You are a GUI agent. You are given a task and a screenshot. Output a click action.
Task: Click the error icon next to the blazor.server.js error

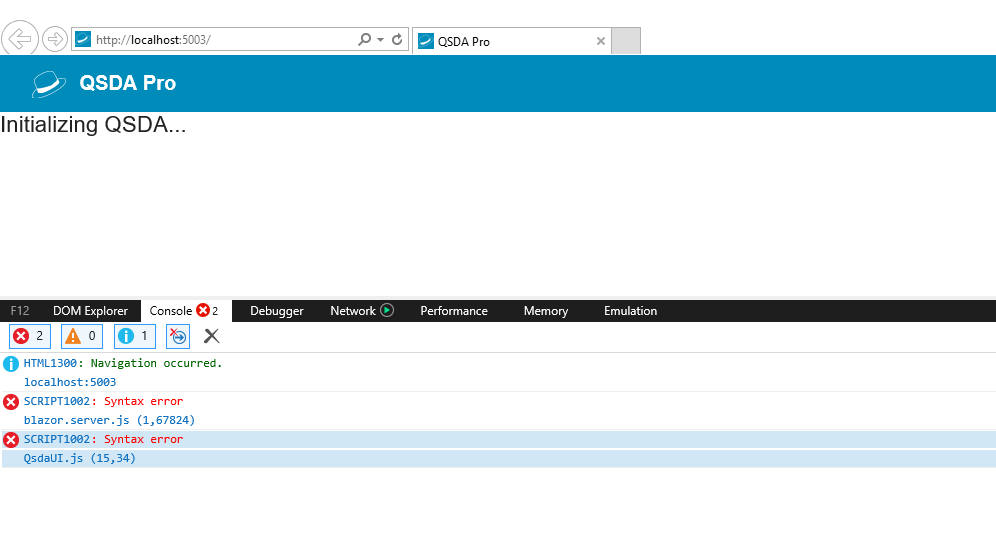point(11,402)
